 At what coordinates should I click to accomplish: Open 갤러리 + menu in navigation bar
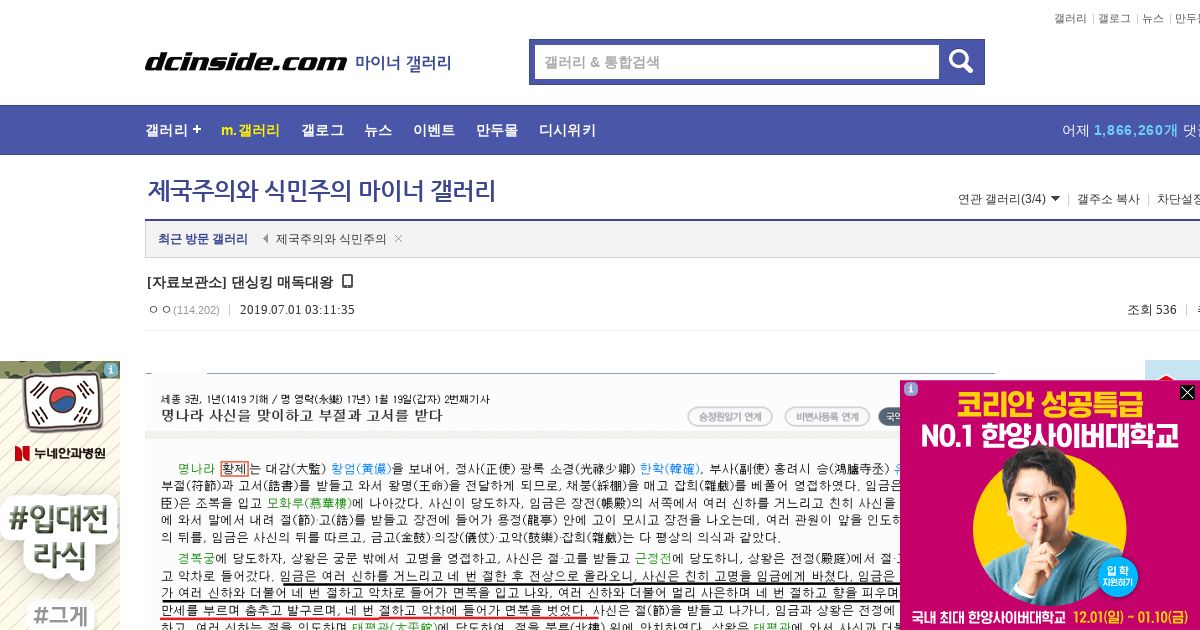pyautogui.click(x=173, y=130)
